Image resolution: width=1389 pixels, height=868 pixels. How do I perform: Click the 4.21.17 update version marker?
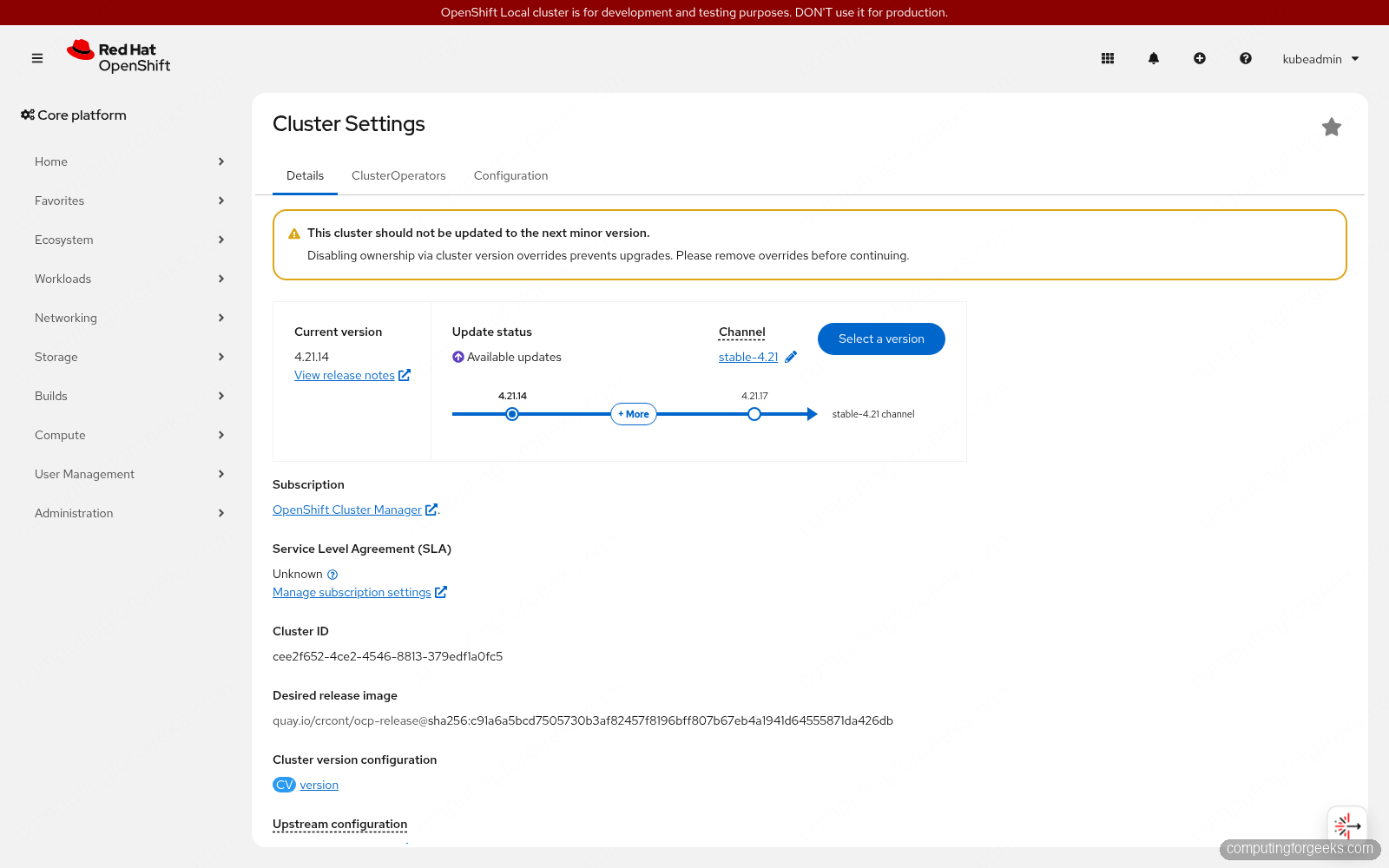click(754, 414)
